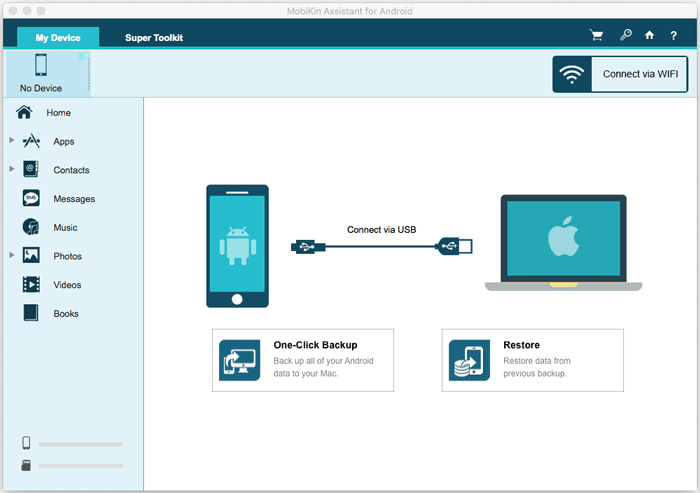The height and width of the screenshot is (493, 700).
Task: Open the house-shaped homepage icon in top bar
Action: click(650, 35)
